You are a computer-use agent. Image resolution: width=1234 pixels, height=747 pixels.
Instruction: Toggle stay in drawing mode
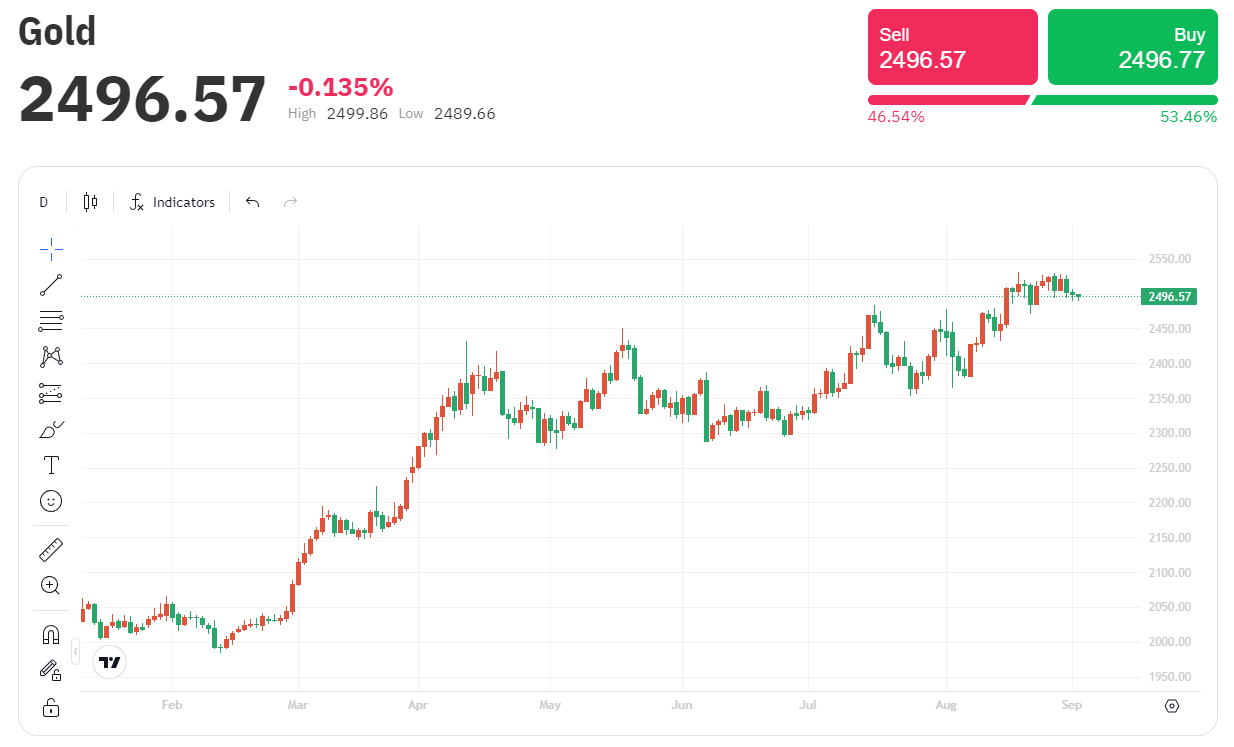tap(51, 670)
